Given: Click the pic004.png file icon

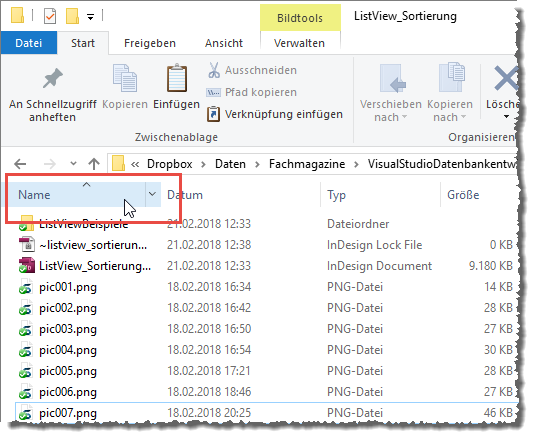Looking at the screenshot, I should tap(26, 350).
